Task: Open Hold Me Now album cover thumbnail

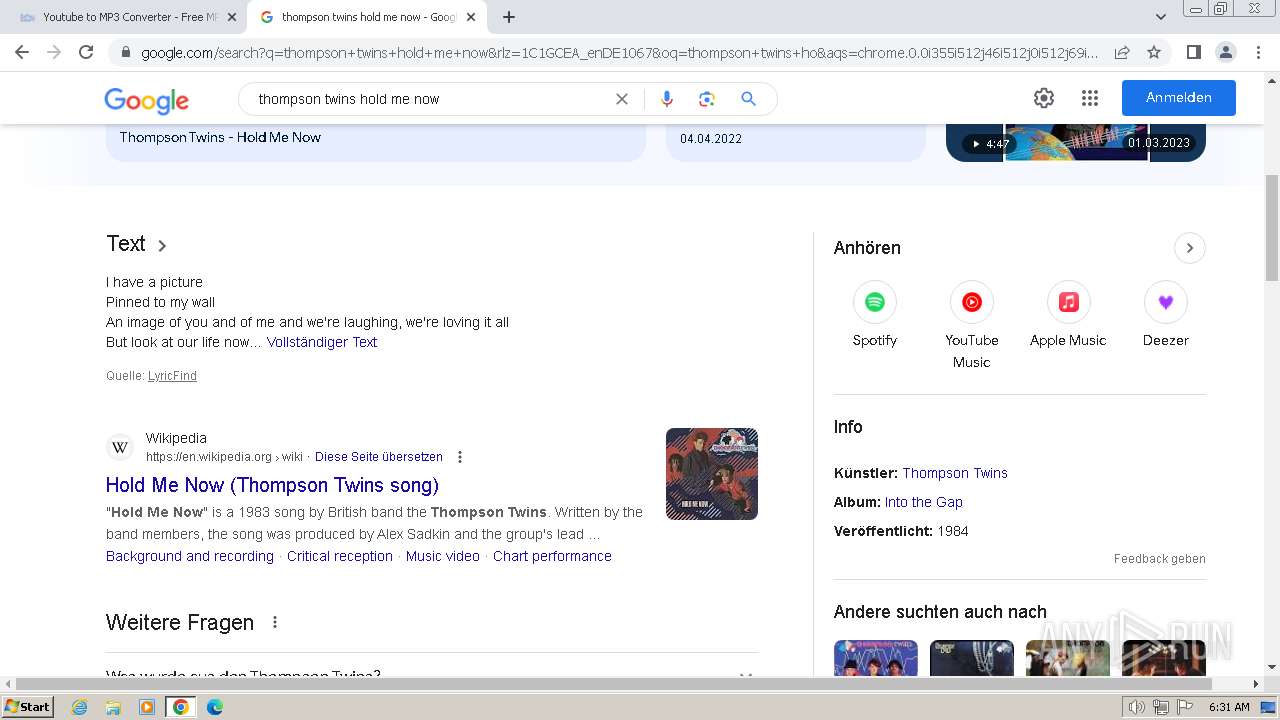Action: tap(712, 474)
